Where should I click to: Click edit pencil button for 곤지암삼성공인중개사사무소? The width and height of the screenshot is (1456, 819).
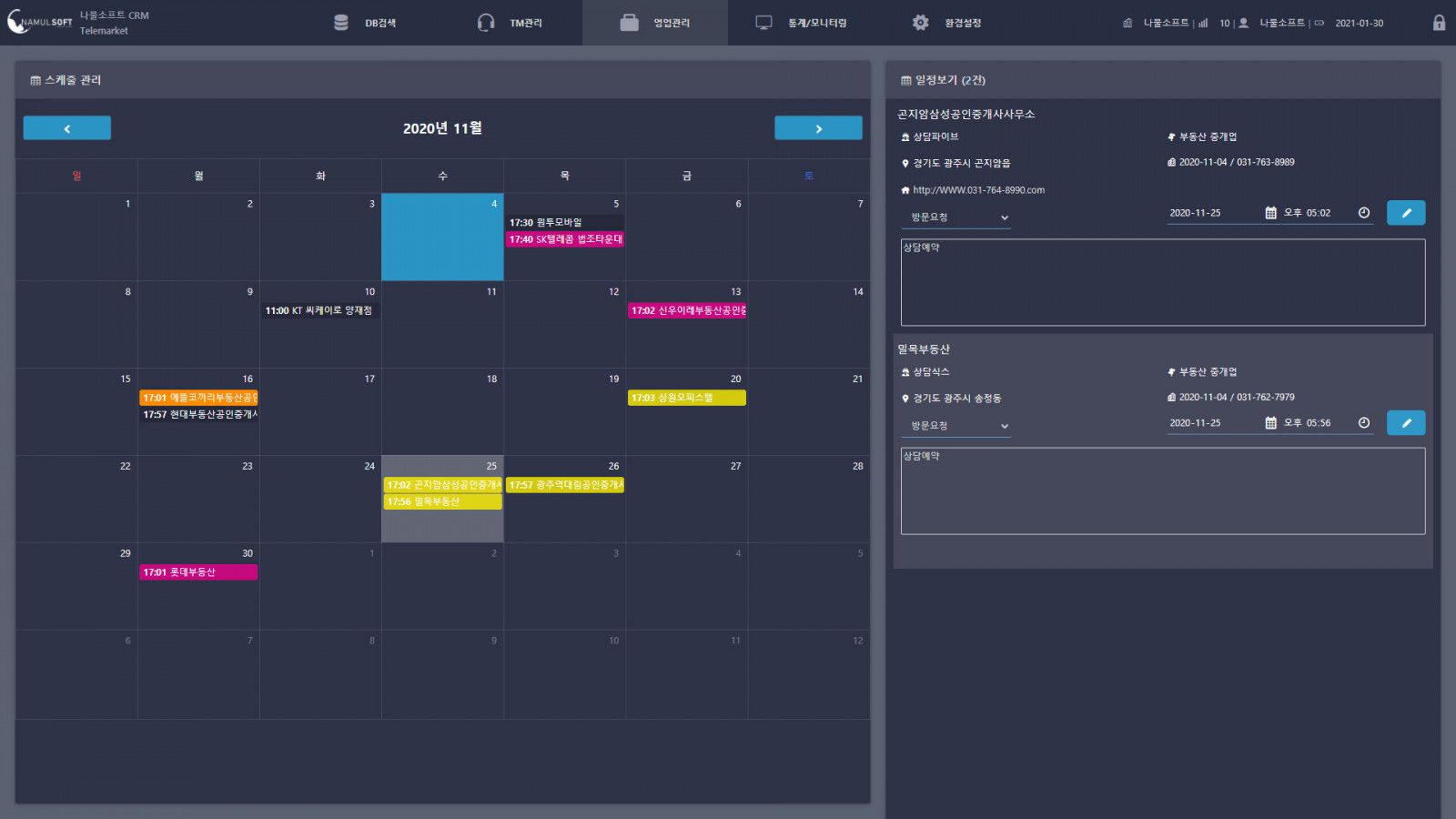(1405, 213)
